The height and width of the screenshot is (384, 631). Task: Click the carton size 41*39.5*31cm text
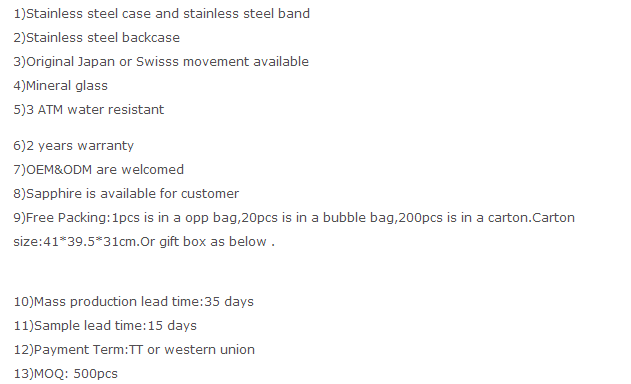click(x=76, y=242)
